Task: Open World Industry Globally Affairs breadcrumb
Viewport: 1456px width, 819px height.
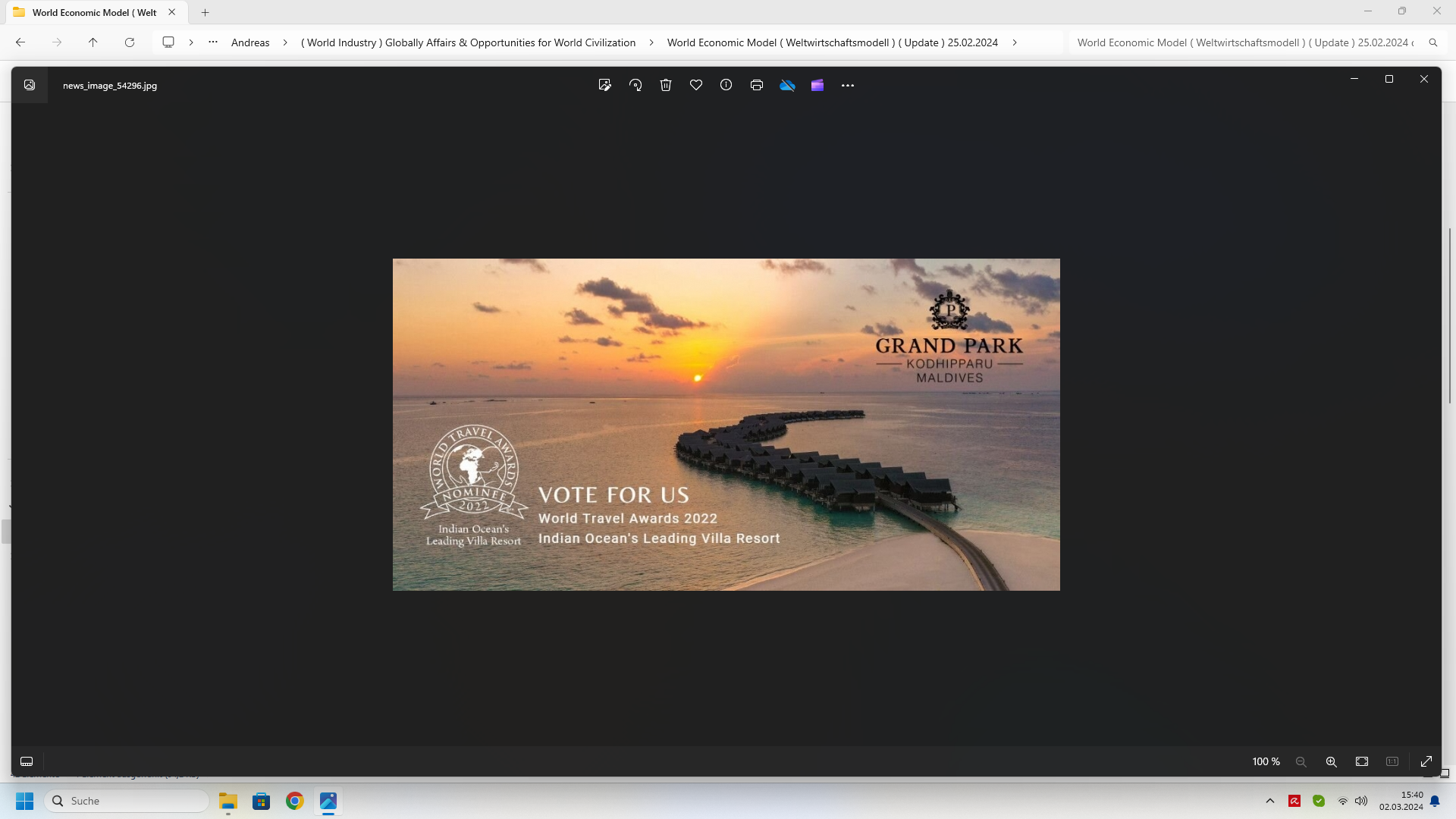Action: click(468, 42)
